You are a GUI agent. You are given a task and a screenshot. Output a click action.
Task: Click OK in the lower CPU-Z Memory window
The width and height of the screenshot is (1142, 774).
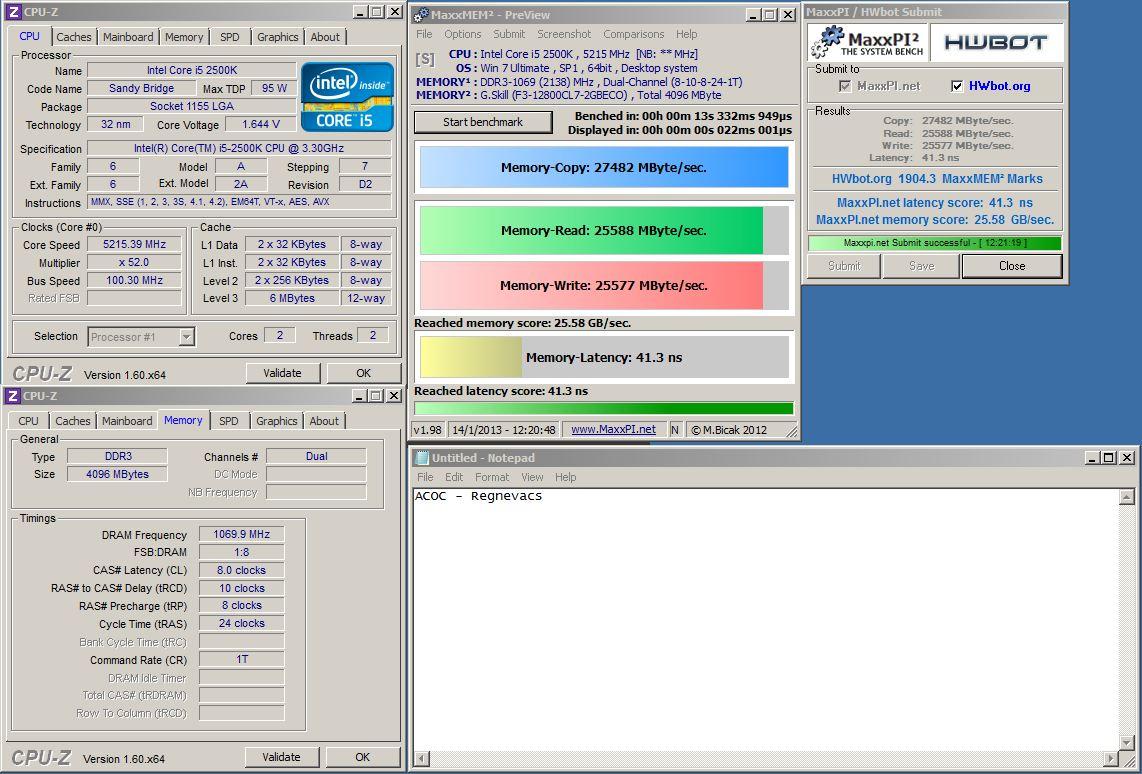tap(363, 757)
